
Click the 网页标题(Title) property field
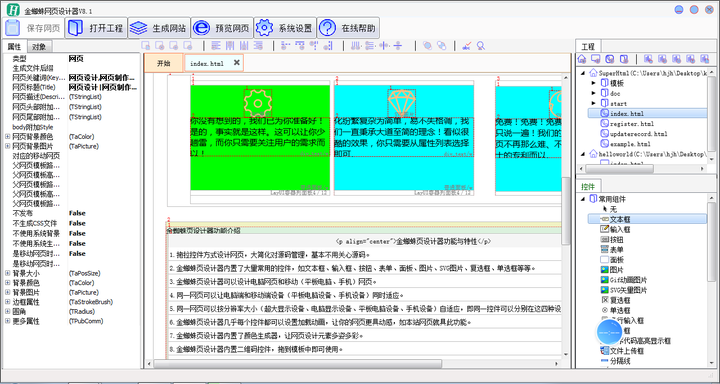103,87
